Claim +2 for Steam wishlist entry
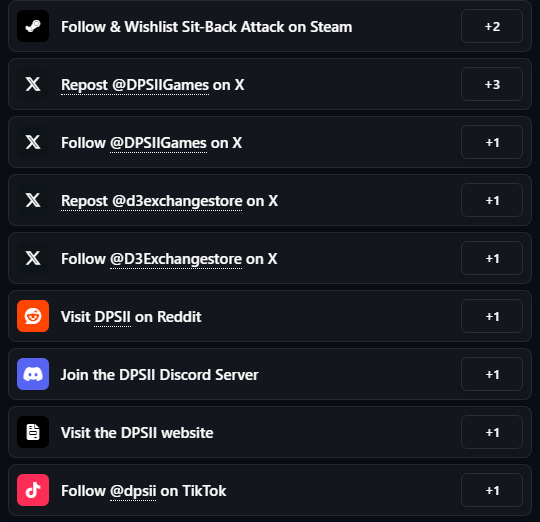The image size is (540, 522). click(x=492, y=26)
